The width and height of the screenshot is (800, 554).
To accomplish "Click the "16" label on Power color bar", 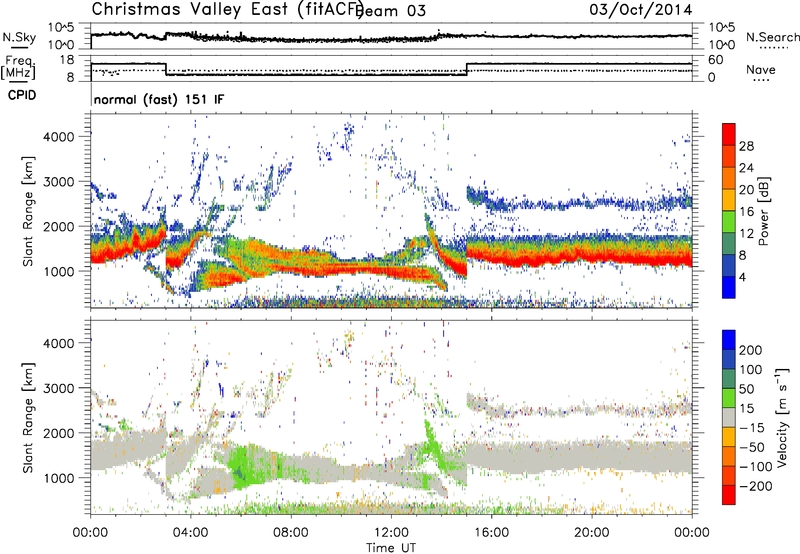I will point(746,212).
